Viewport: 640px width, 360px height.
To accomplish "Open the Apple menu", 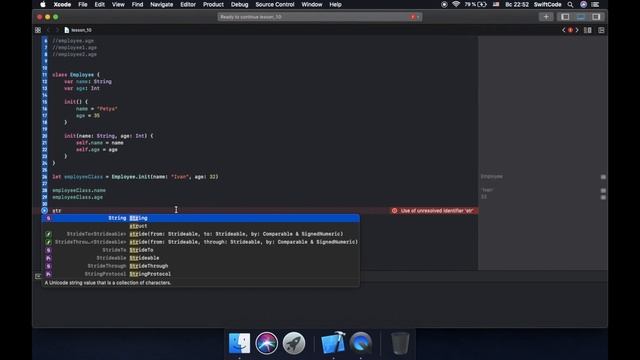I will pyautogui.click(x=42, y=4).
